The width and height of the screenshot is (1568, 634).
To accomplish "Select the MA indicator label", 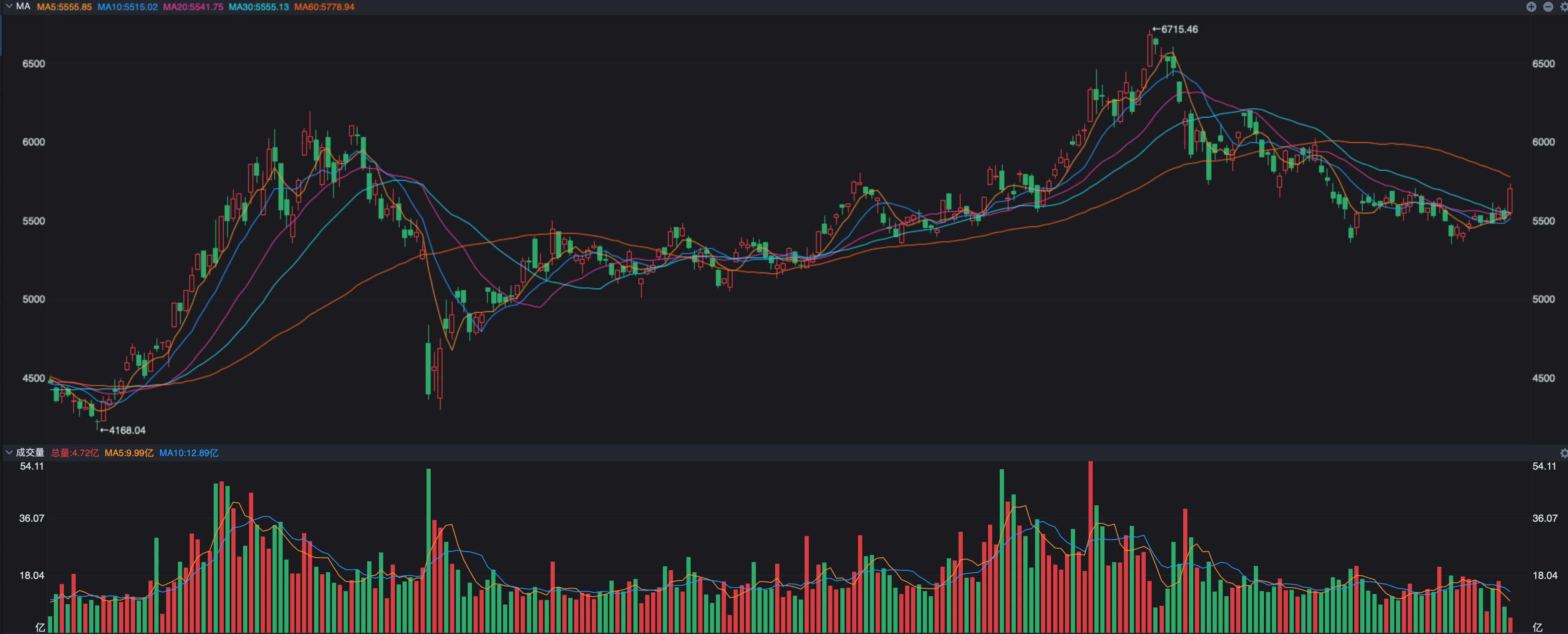I will click(23, 7).
